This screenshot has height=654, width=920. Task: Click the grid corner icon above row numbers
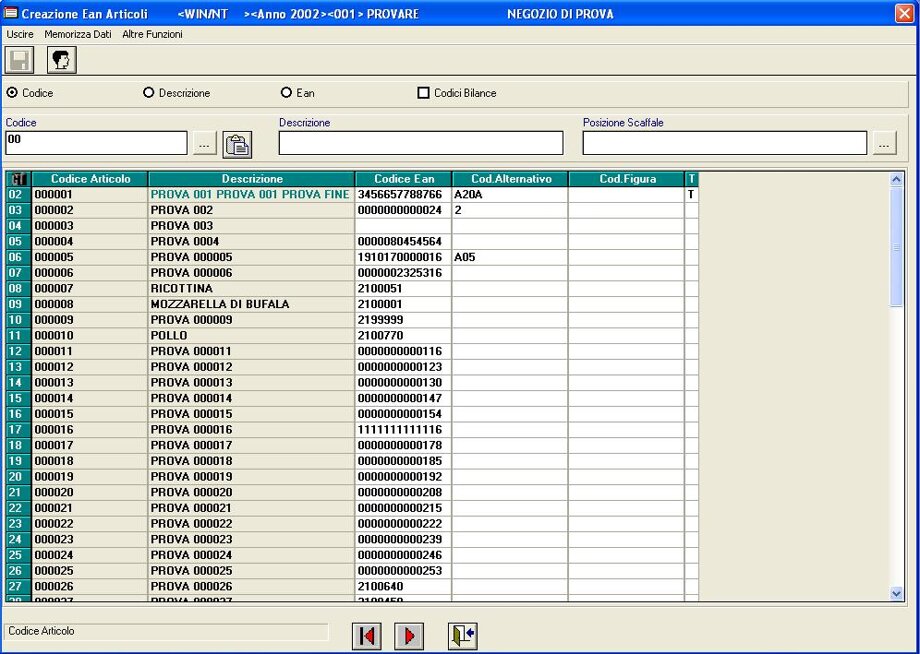pos(18,179)
